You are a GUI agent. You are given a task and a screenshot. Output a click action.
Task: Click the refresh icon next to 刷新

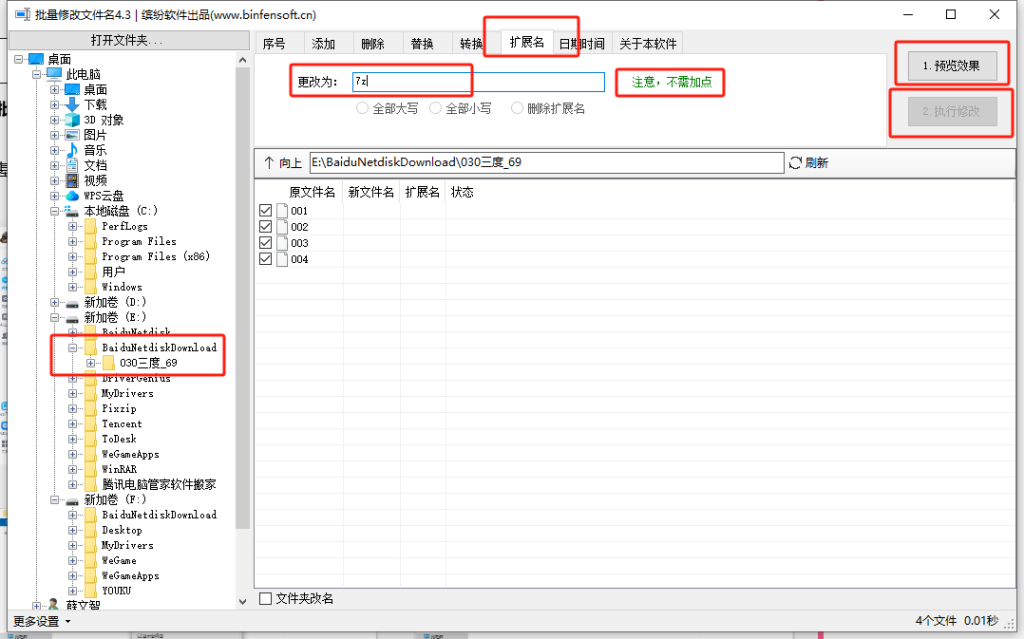(796, 163)
